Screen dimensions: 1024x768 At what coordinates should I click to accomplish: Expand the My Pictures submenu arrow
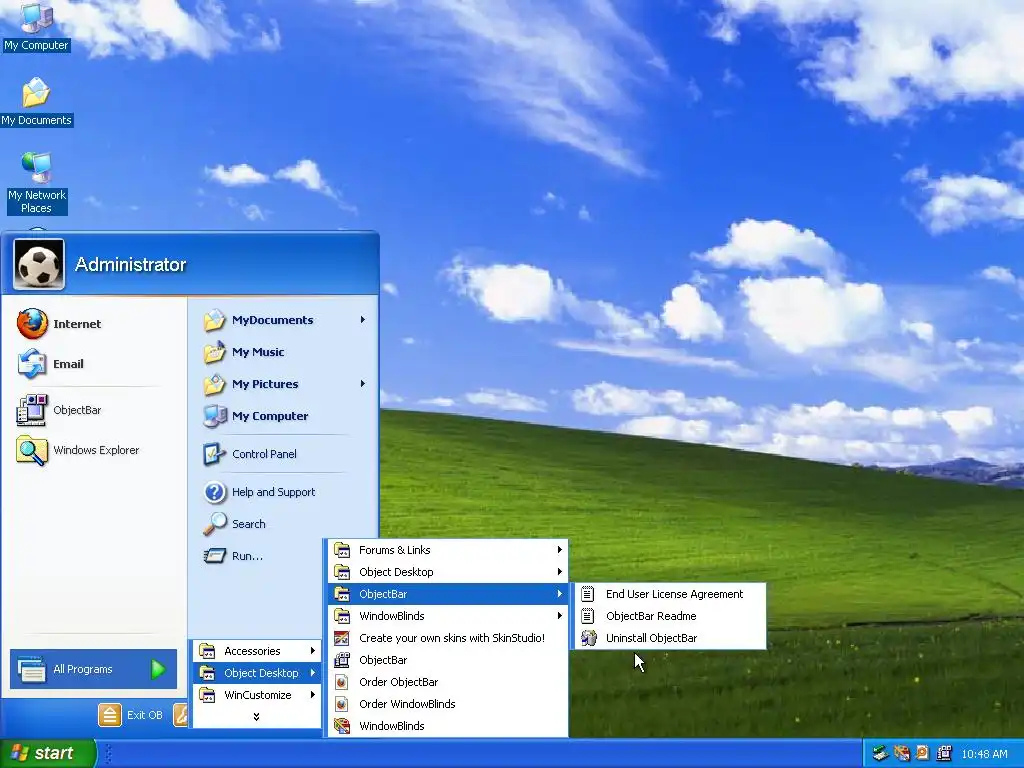(362, 383)
